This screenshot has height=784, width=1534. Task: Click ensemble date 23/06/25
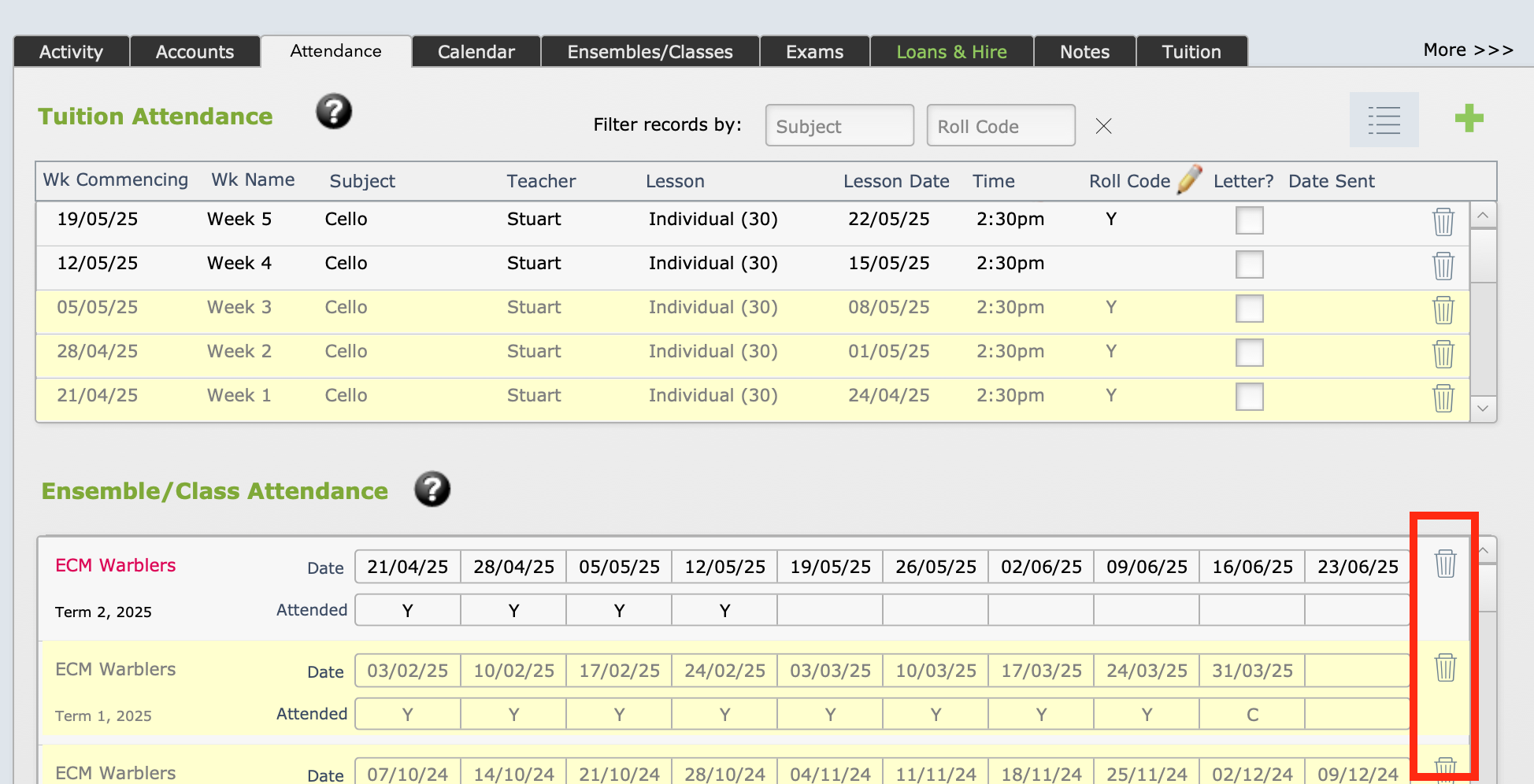coord(1358,567)
